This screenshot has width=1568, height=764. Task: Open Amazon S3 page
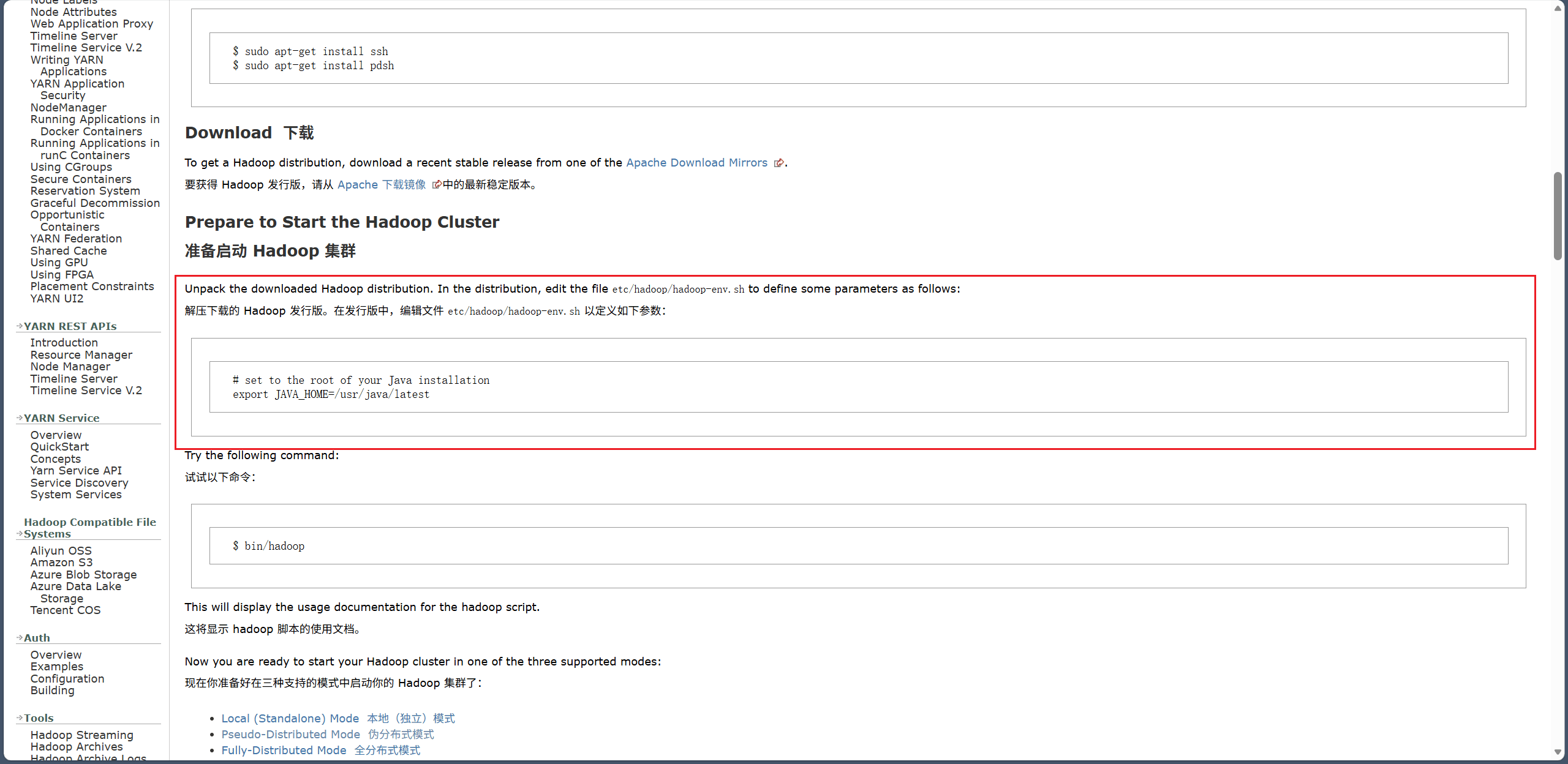62,563
